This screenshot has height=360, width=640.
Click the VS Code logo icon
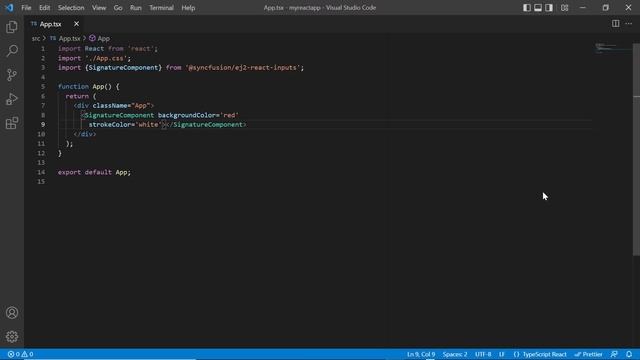(9, 7)
